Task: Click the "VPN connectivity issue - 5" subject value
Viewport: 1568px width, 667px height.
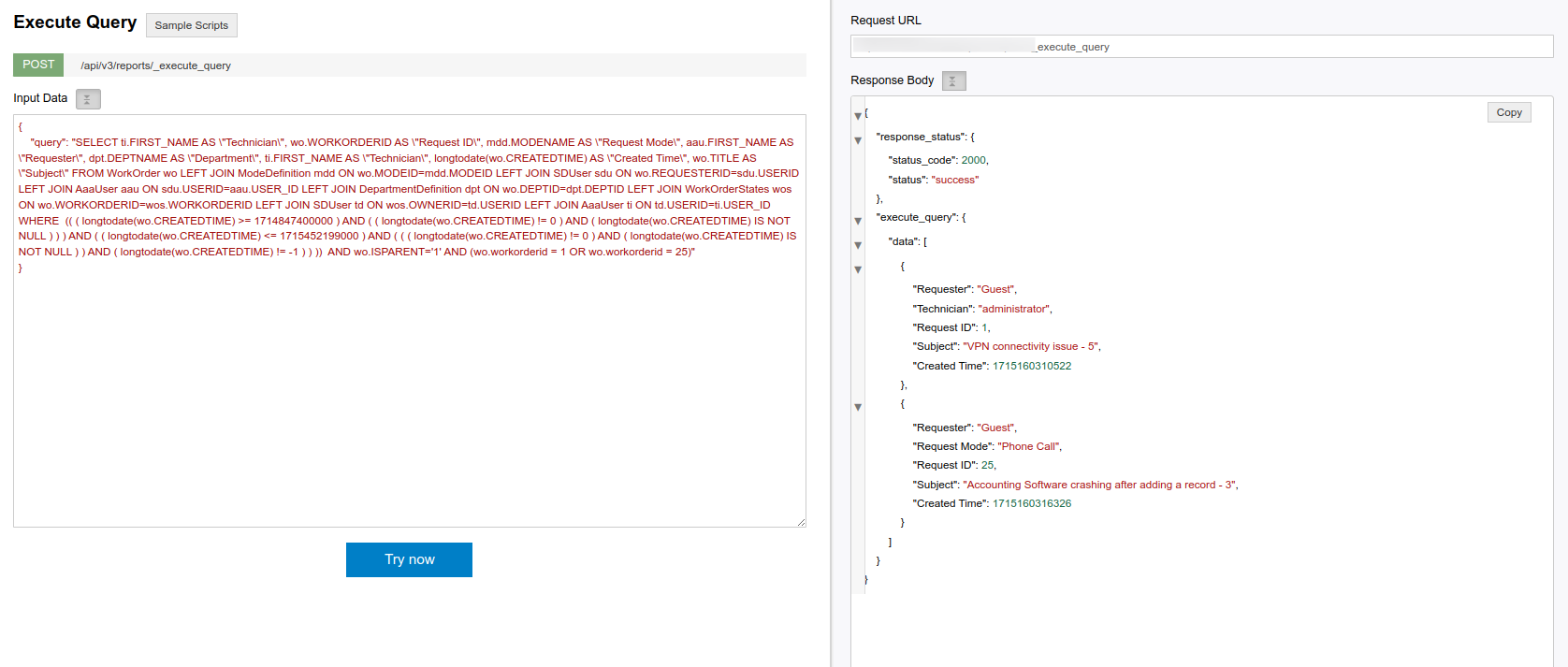Action: pos(1031,346)
